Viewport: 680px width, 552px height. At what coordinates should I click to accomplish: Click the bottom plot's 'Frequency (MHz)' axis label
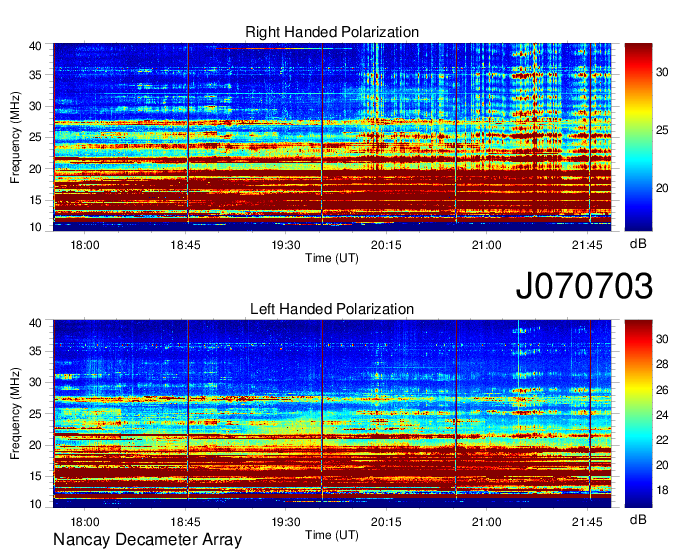[15, 414]
